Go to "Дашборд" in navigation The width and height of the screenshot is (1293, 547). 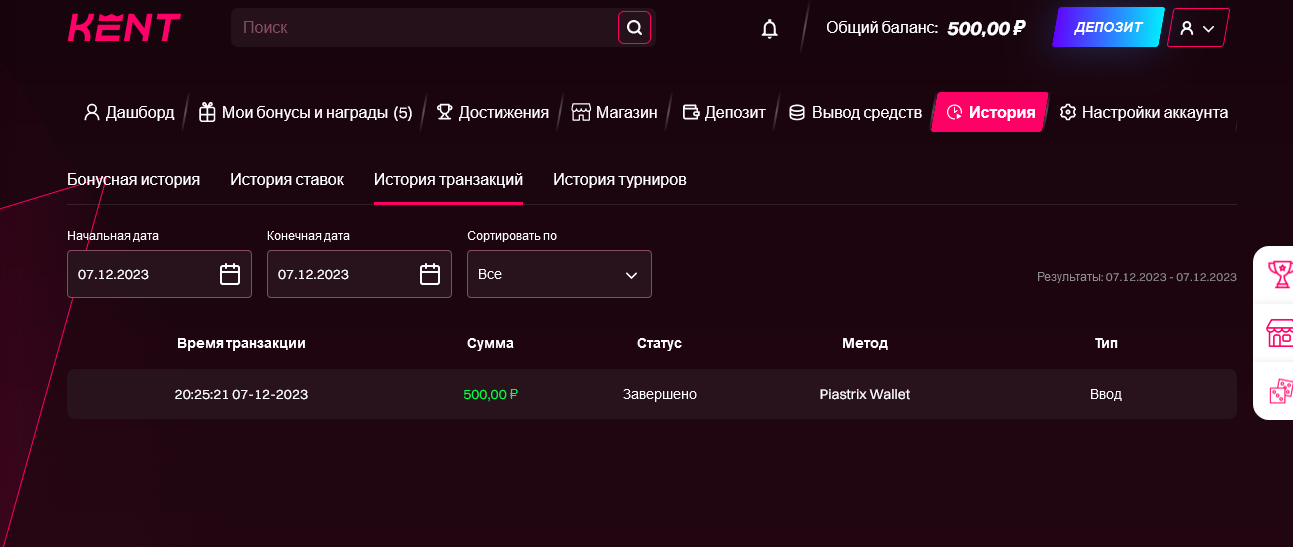(129, 112)
